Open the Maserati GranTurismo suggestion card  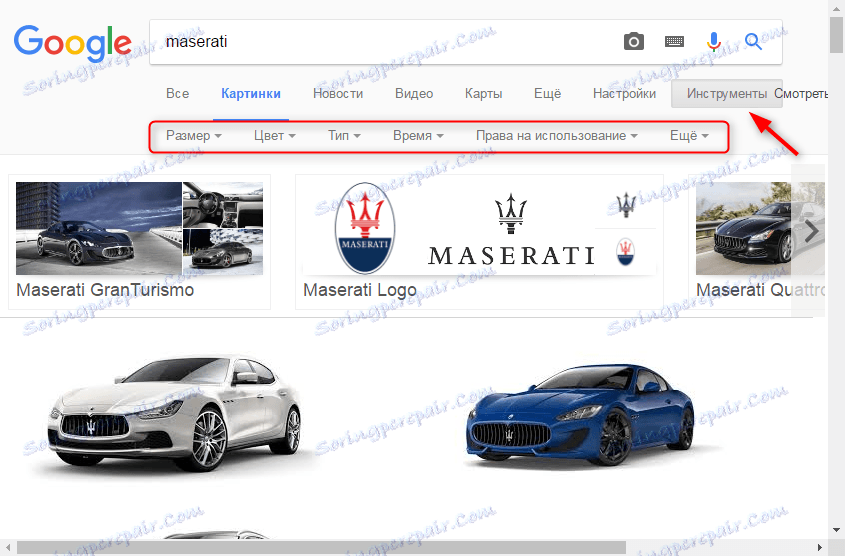[140, 242]
